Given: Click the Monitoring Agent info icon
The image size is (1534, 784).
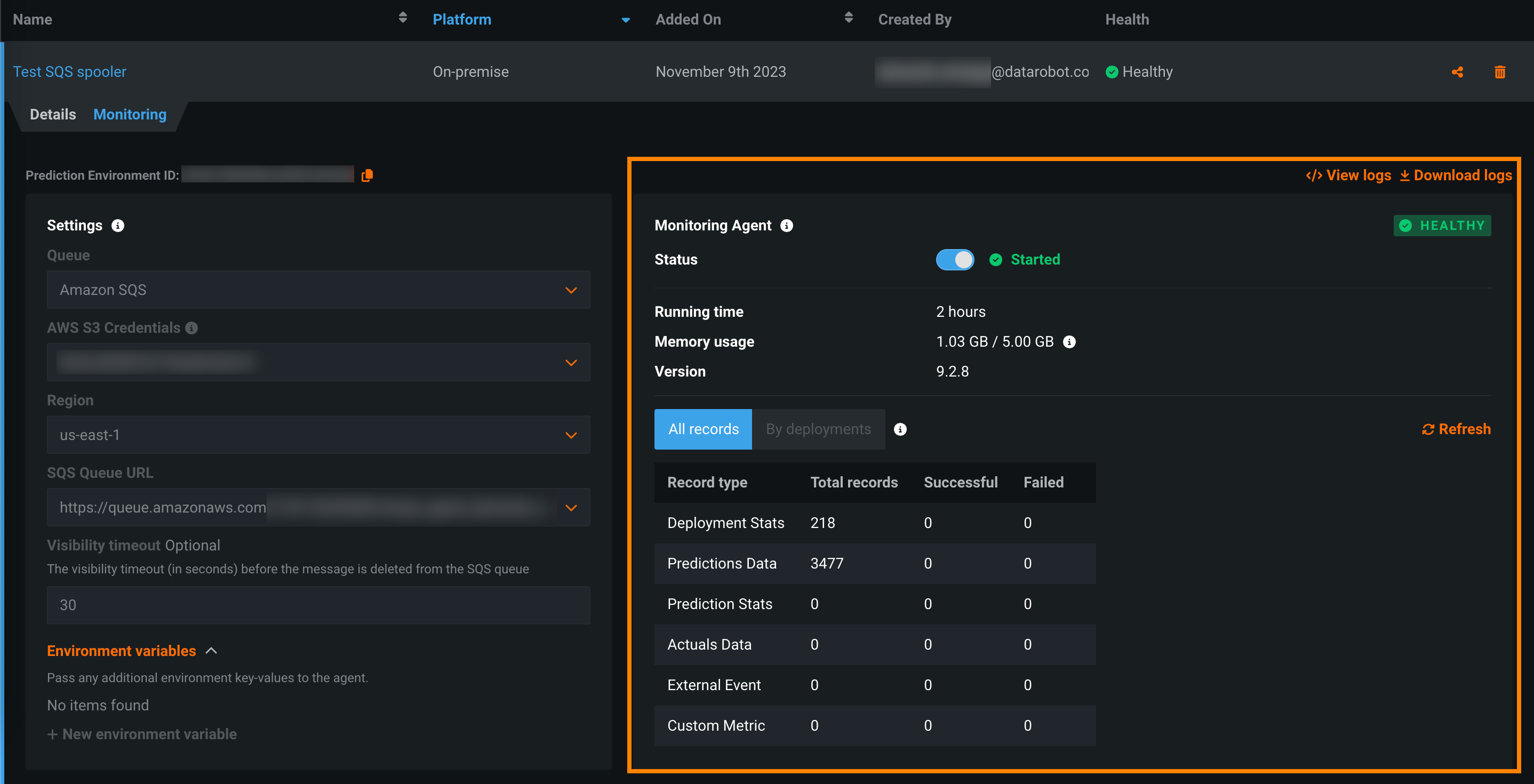Looking at the screenshot, I should pos(786,226).
